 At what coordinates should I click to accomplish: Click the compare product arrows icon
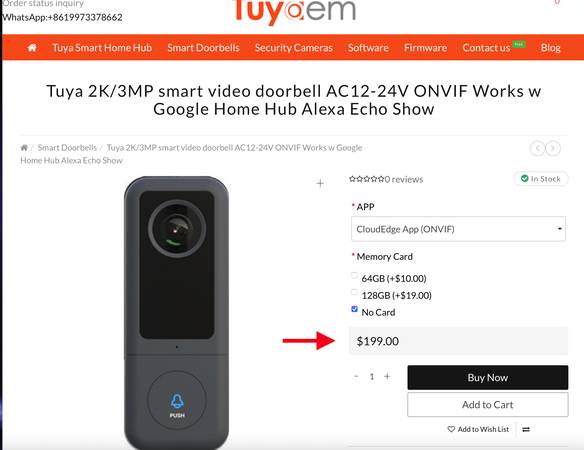coord(526,430)
